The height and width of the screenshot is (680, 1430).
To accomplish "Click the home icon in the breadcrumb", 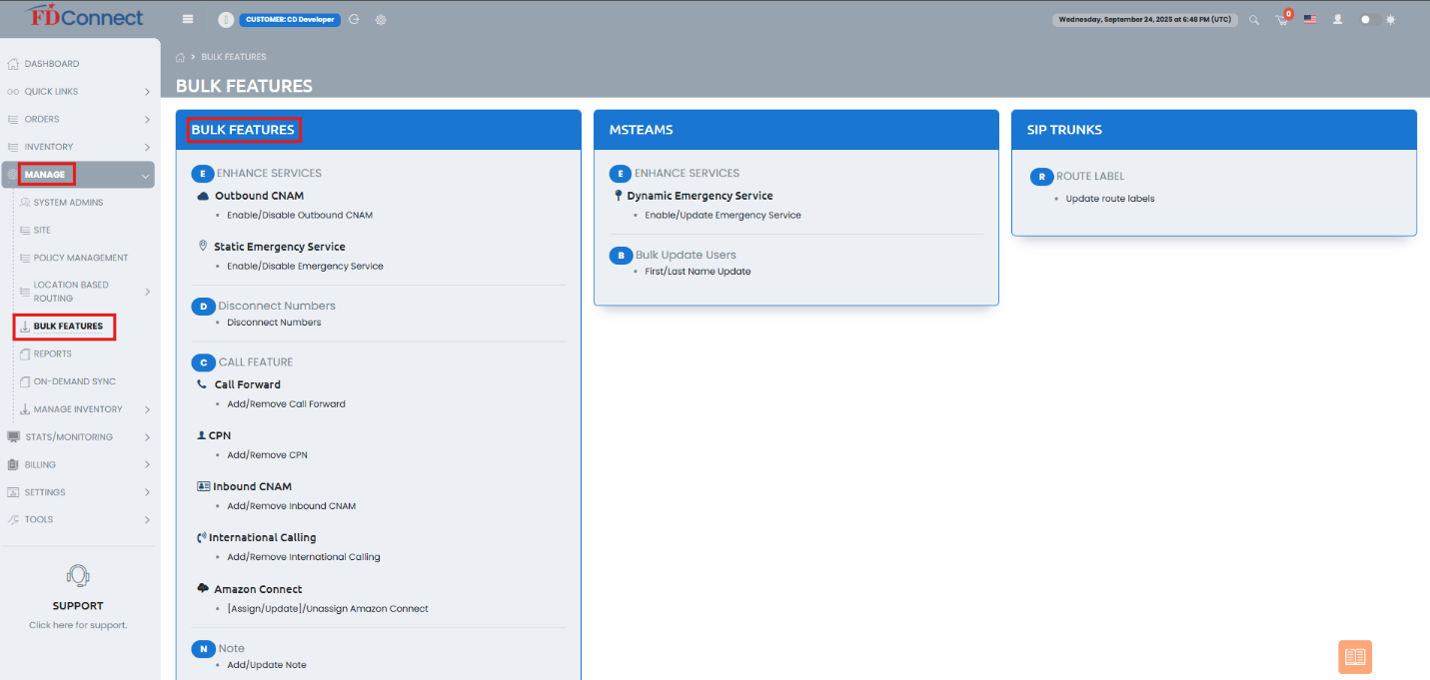I will (181, 57).
